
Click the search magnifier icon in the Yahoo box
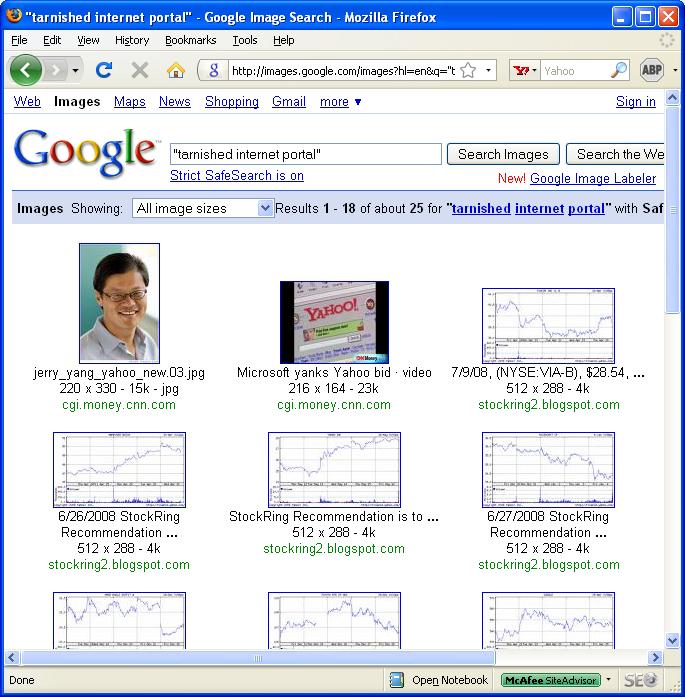pos(619,70)
